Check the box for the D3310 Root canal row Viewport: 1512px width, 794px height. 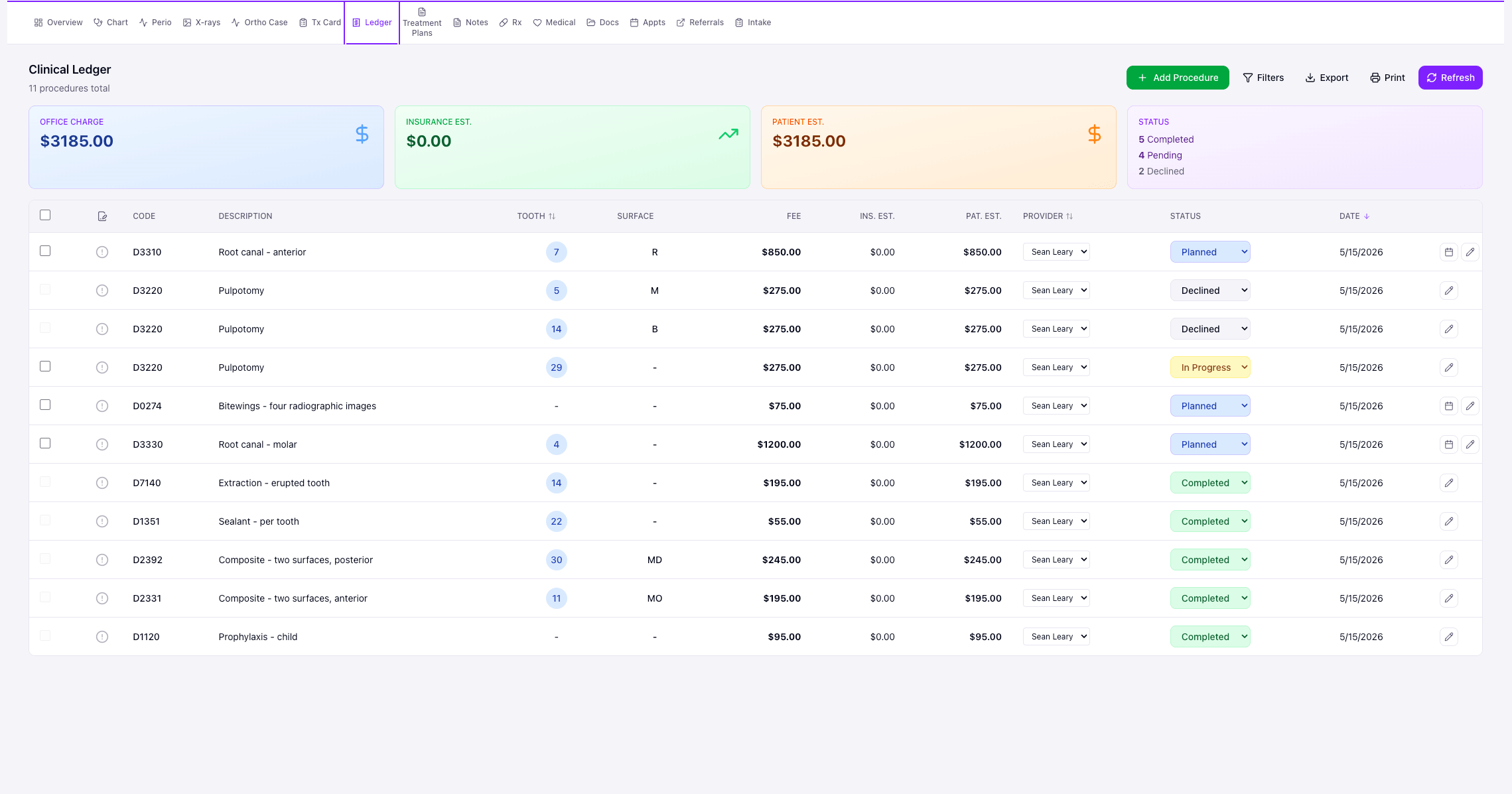click(45, 251)
